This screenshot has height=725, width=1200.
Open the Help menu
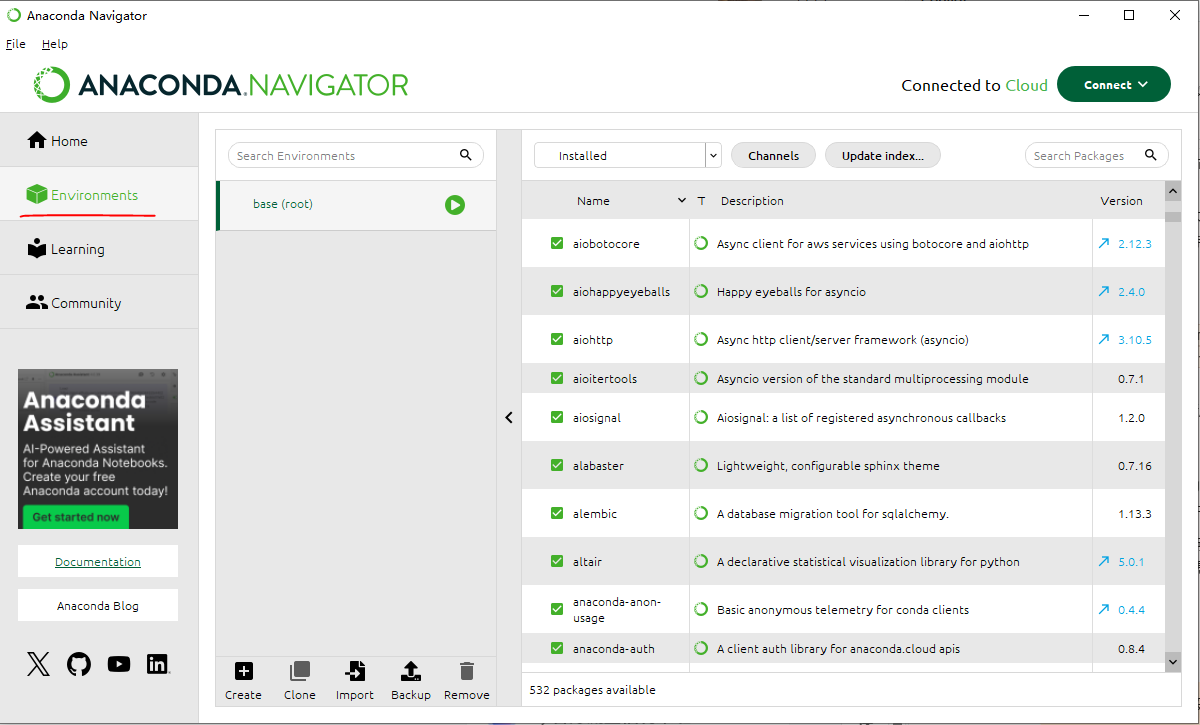tap(55, 44)
